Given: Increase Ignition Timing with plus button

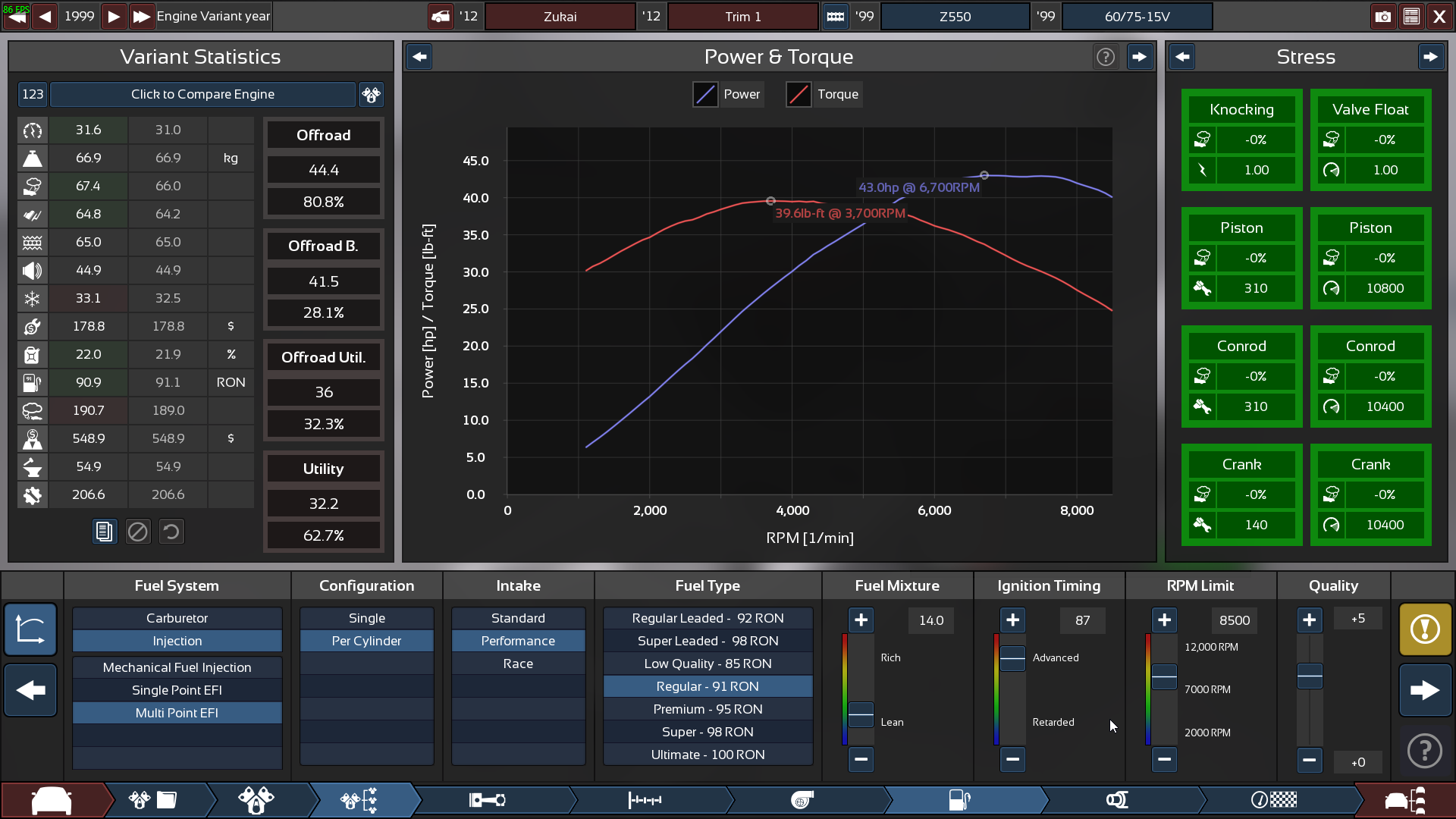Looking at the screenshot, I should click(1012, 620).
